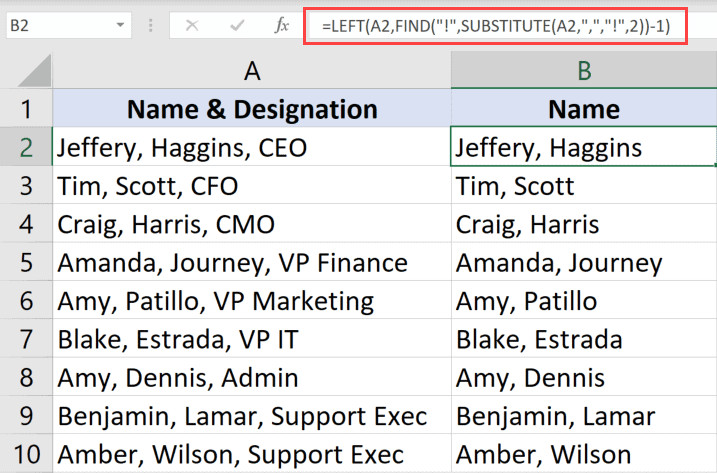This screenshot has height=473, width=717.
Task: Click the Cancel (X) formula bar icon
Action: click(x=193, y=23)
